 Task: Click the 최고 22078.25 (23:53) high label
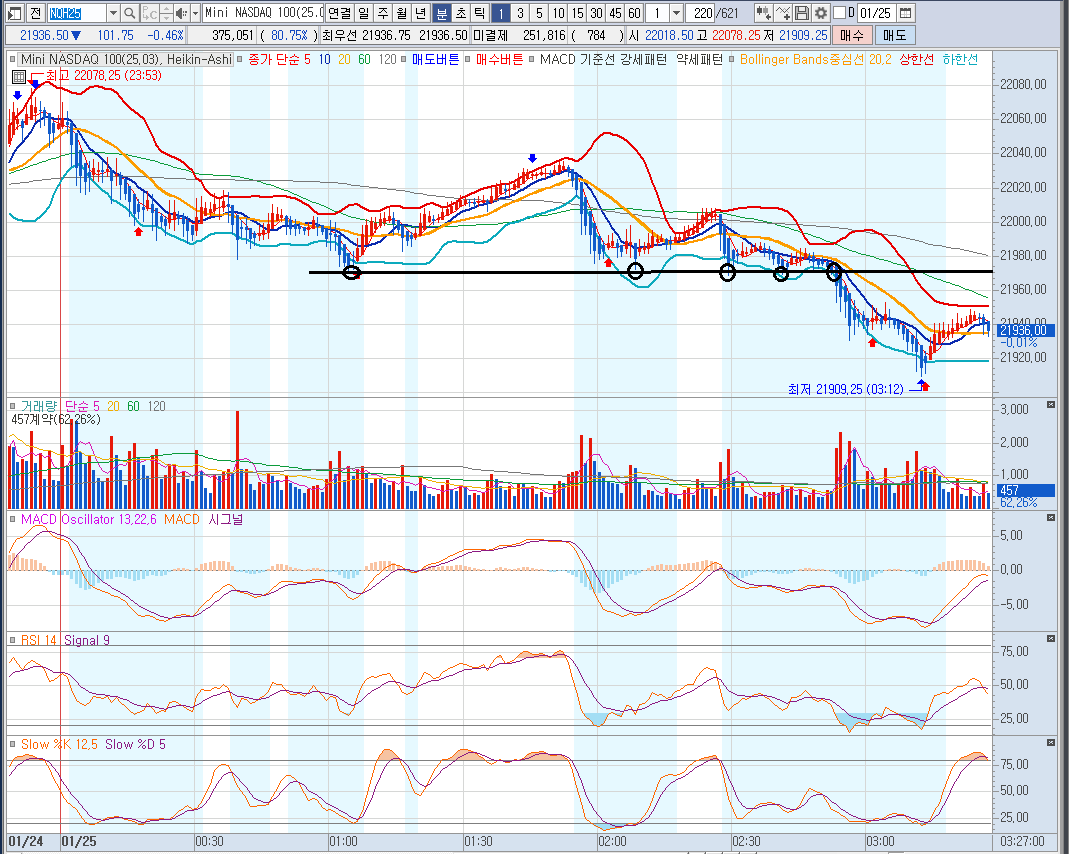(104, 76)
